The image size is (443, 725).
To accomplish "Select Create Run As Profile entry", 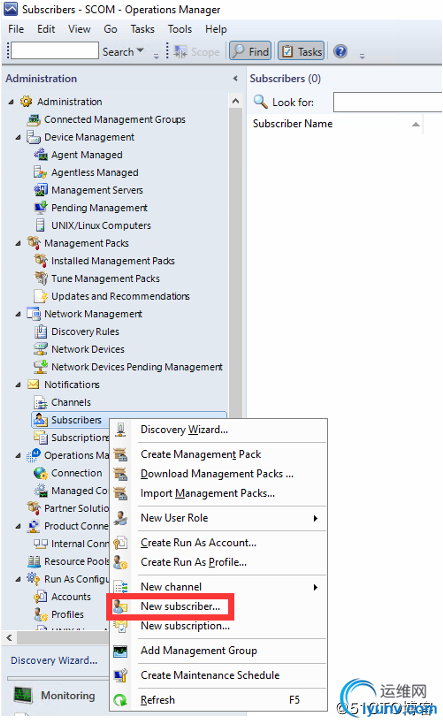I will (x=218, y=562).
